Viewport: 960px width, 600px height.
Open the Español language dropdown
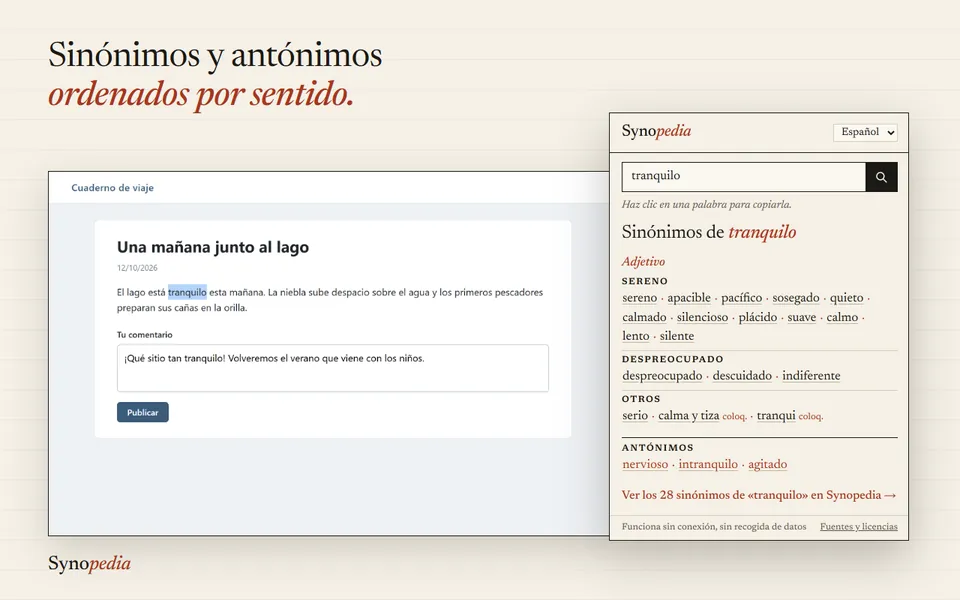point(865,132)
